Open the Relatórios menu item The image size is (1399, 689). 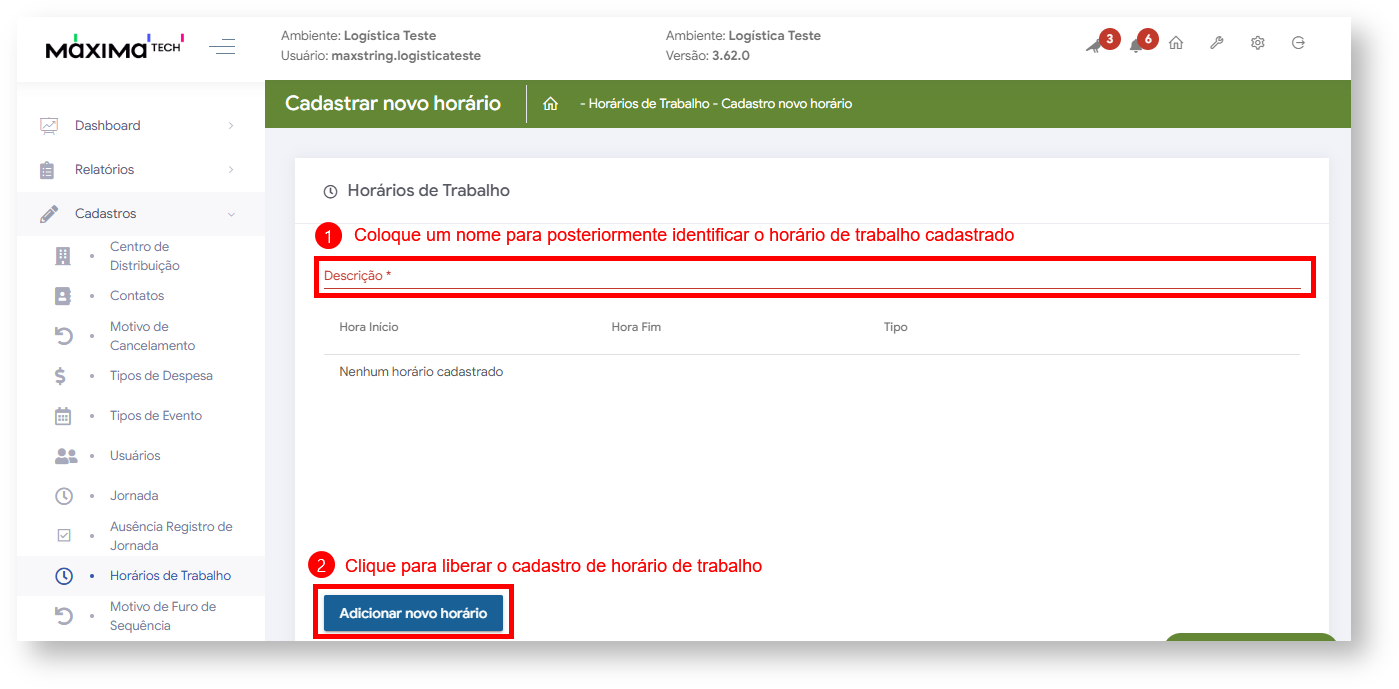[141, 170]
